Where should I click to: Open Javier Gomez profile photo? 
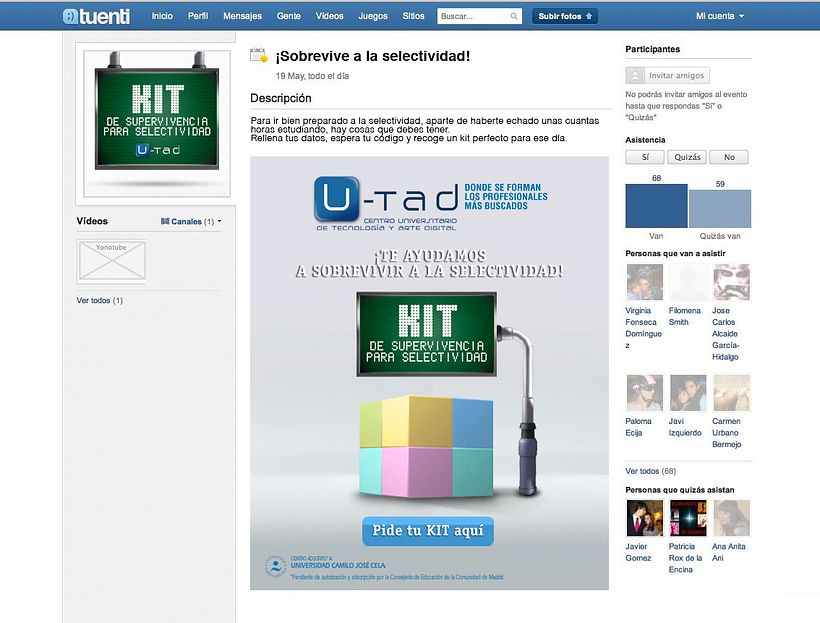pyautogui.click(x=644, y=518)
